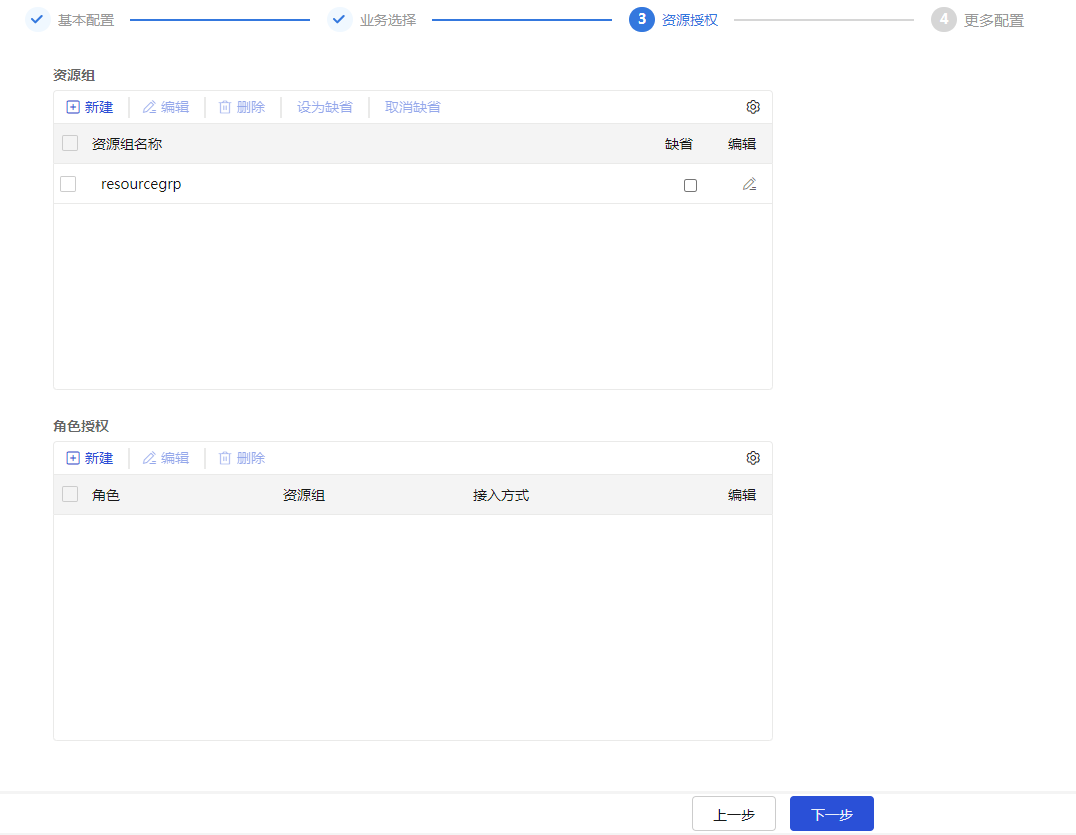
Task: Click 设为缺省 toolbar button
Action: 325,107
